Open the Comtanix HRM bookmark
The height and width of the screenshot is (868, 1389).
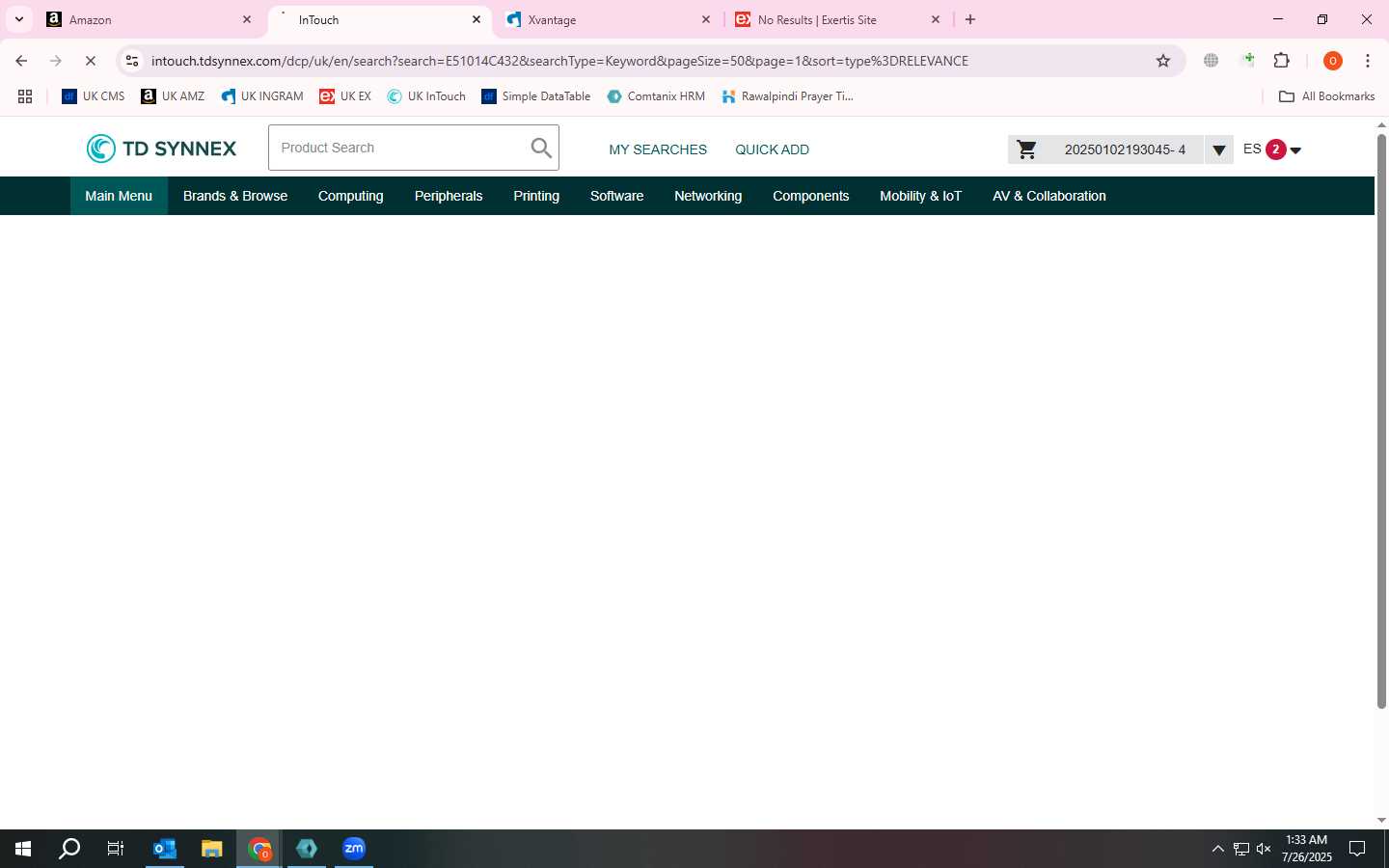[x=656, y=96]
